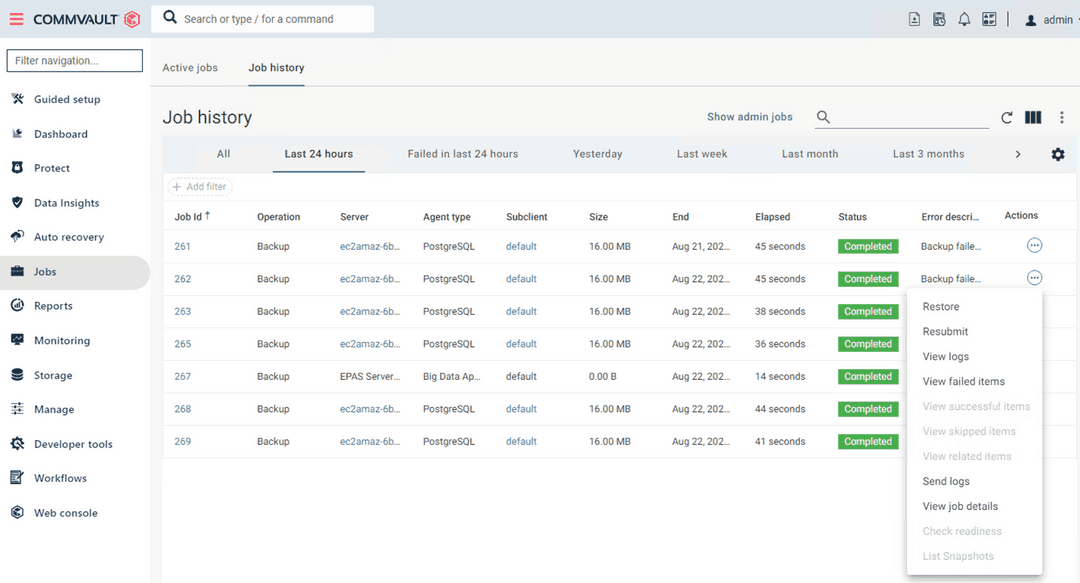Switch to the Active jobs tab
The image size is (1080, 583).
(x=190, y=67)
